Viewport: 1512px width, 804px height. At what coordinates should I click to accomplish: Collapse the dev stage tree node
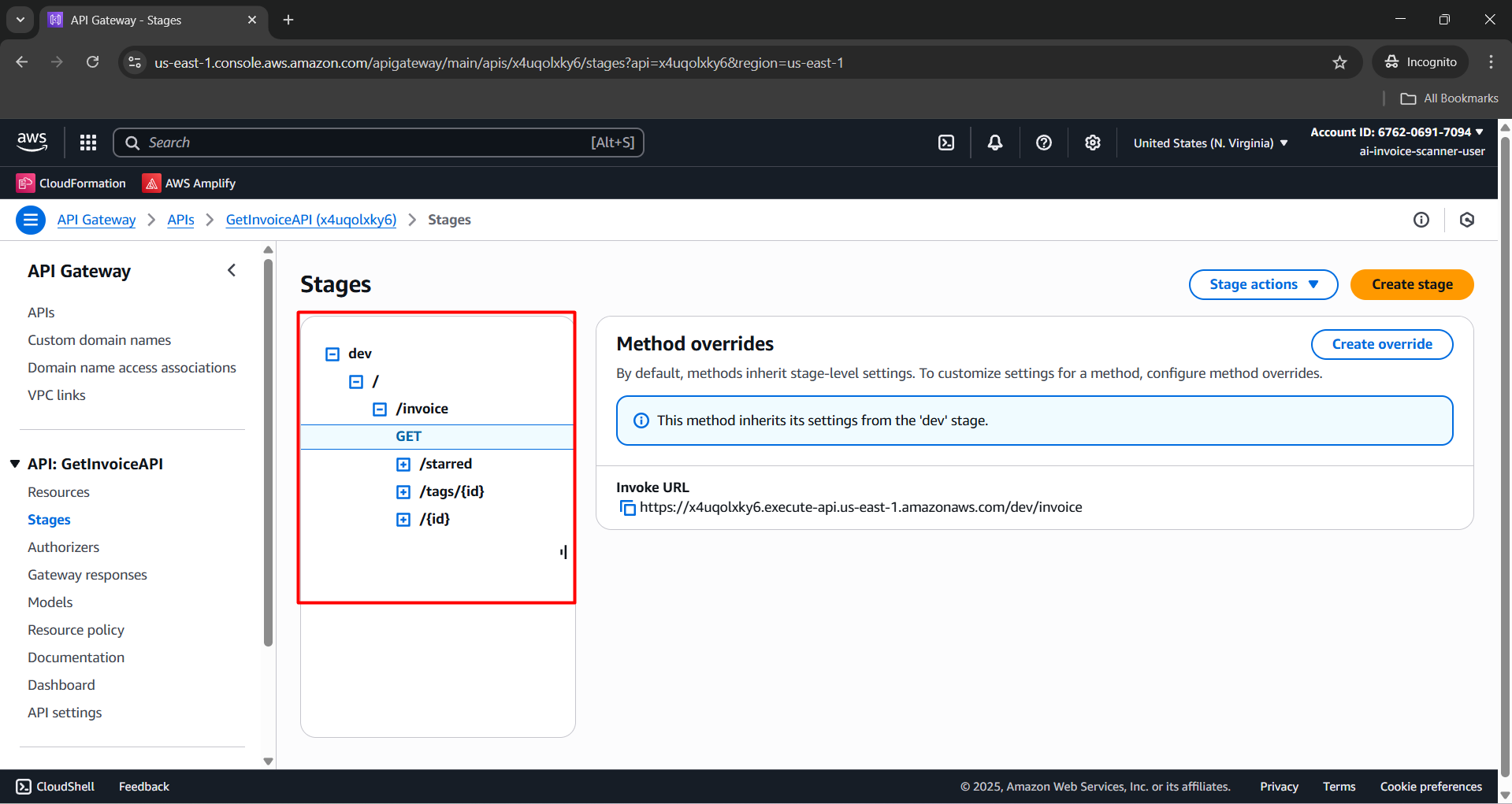pyautogui.click(x=332, y=354)
